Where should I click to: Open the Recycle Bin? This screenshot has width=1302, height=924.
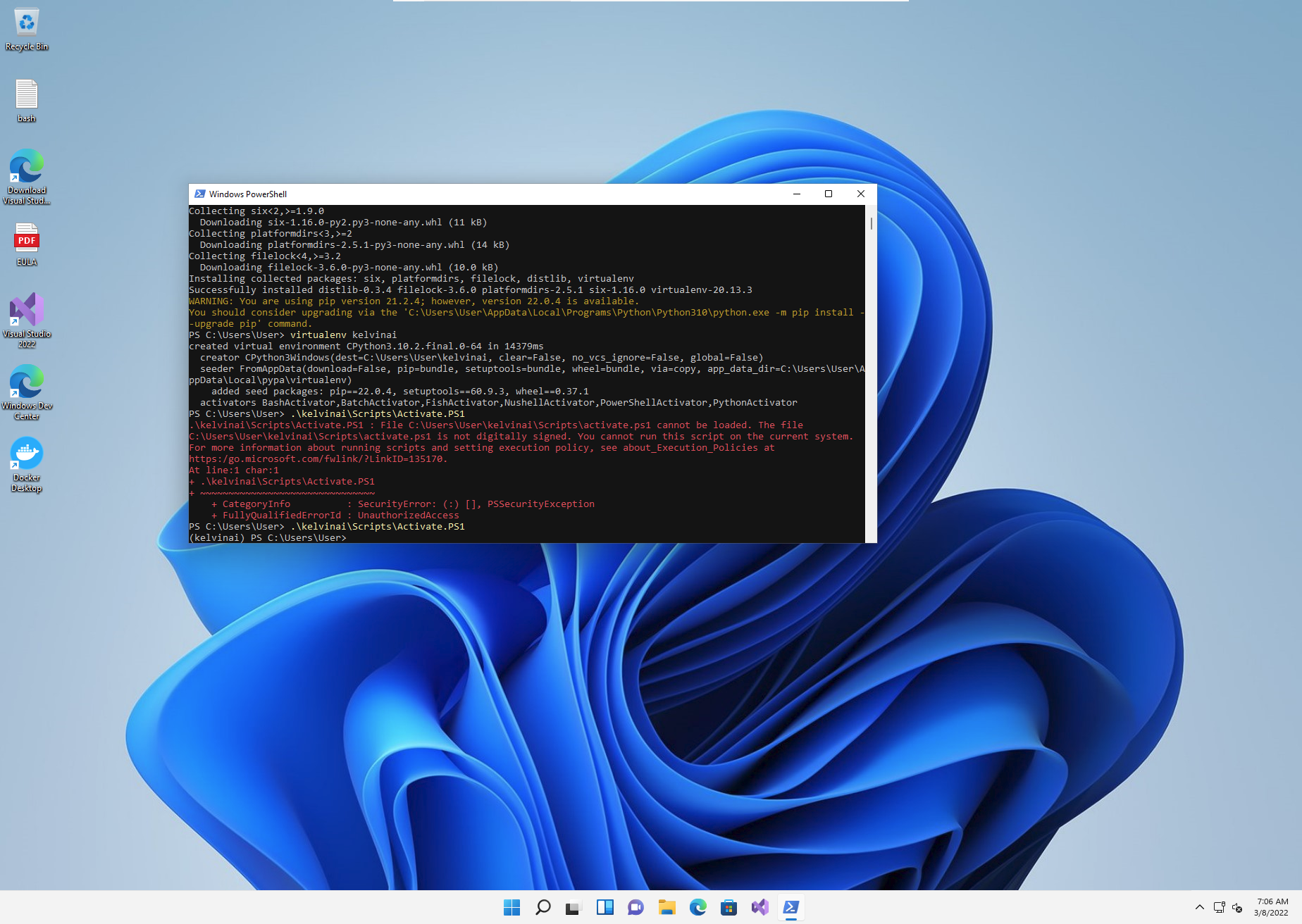click(x=26, y=21)
